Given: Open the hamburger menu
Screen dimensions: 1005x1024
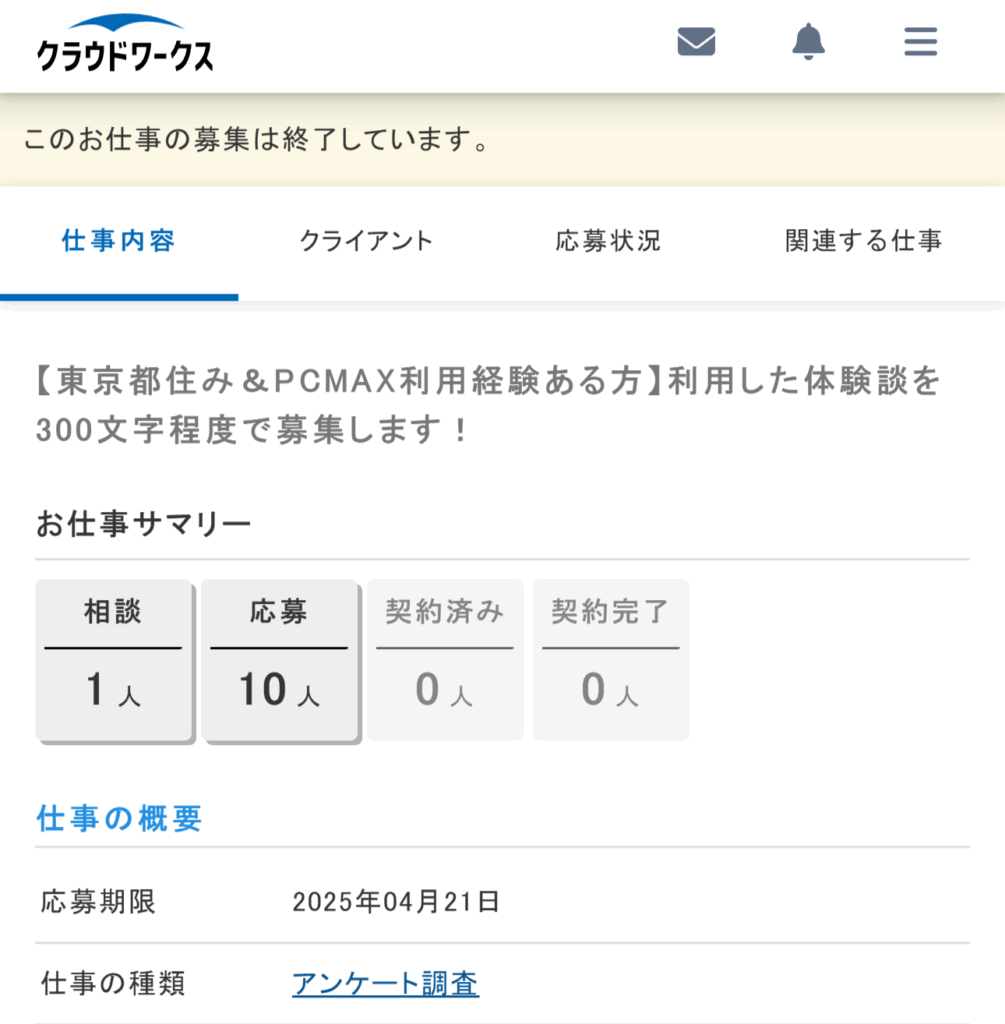Looking at the screenshot, I should pyautogui.click(x=921, y=42).
